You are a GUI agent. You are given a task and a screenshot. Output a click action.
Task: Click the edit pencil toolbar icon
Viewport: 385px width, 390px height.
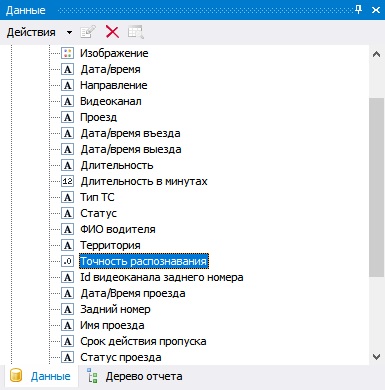click(x=88, y=32)
